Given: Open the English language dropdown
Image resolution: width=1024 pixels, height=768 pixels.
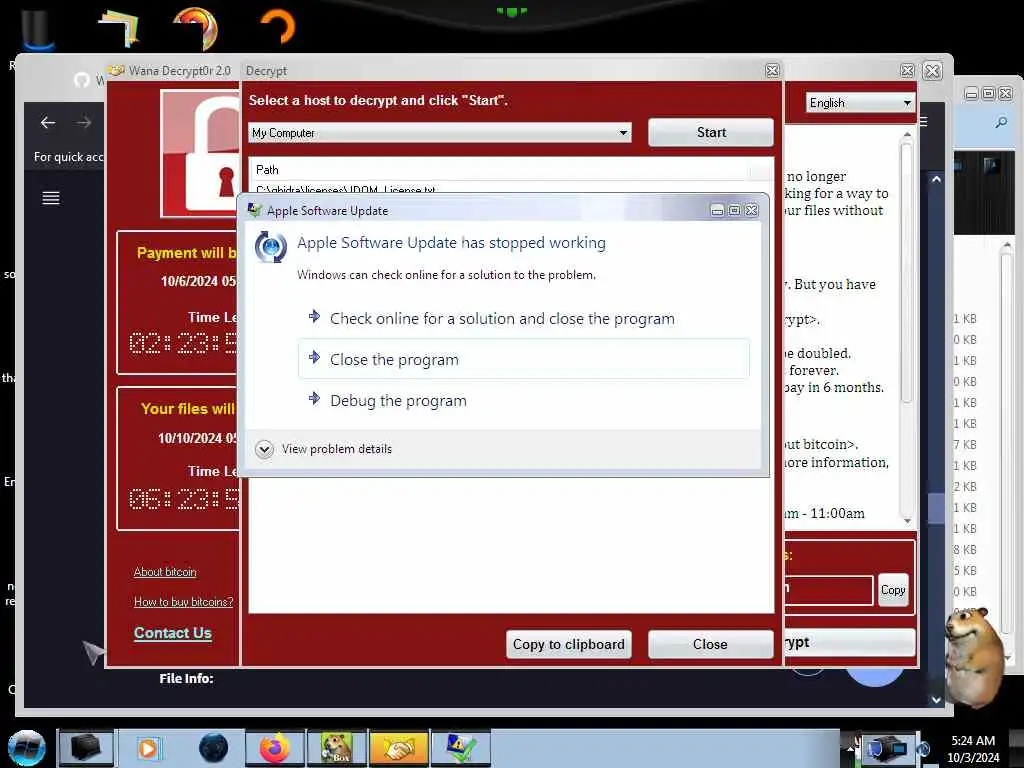Looking at the screenshot, I should (x=860, y=103).
